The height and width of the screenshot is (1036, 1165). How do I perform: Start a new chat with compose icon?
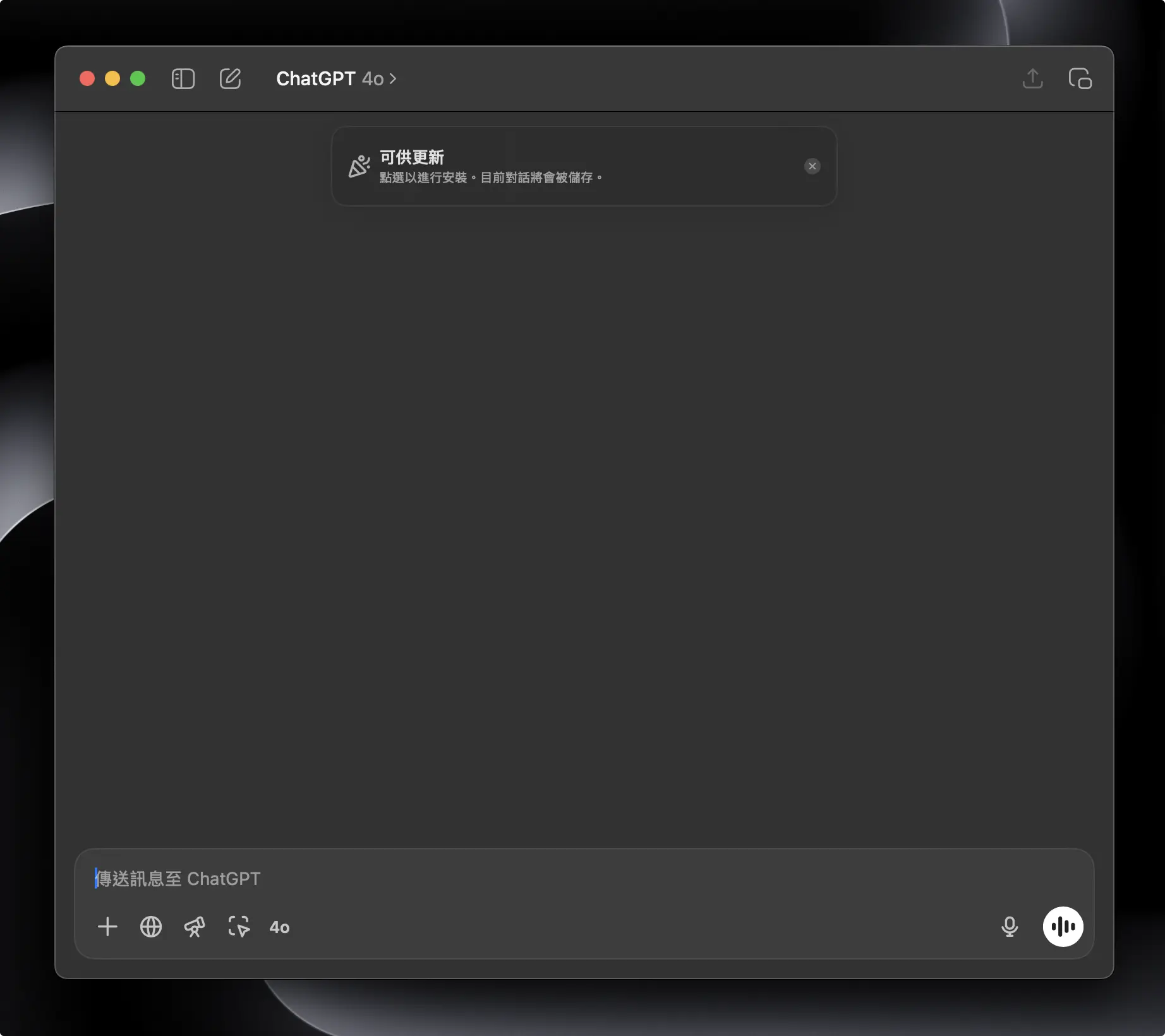coord(230,79)
